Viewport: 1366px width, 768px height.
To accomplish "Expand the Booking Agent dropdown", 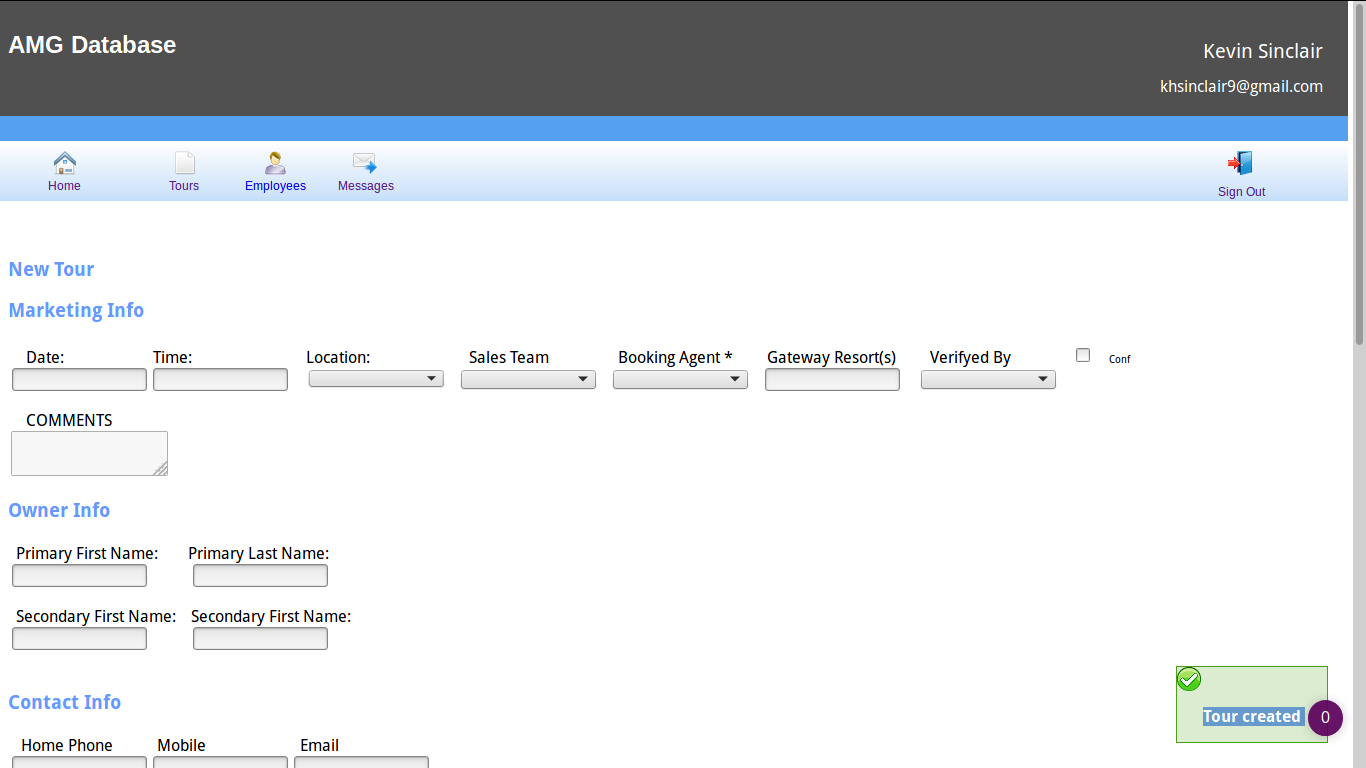I will pos(680,380).
